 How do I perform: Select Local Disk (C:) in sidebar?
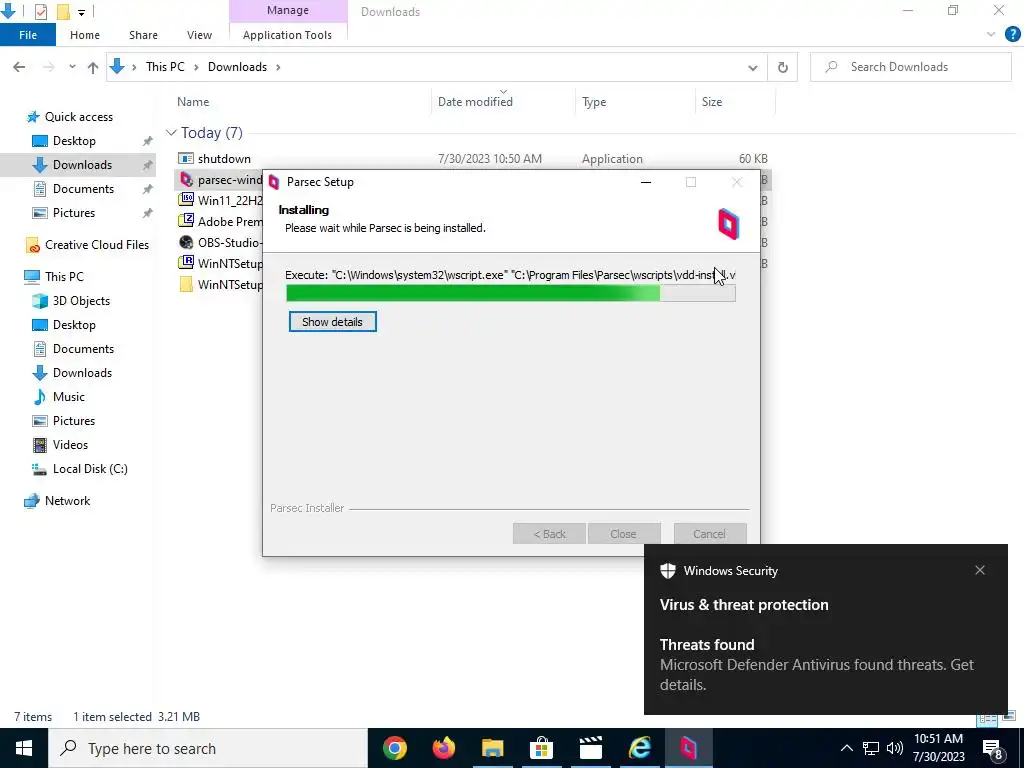tap(81, 469)
